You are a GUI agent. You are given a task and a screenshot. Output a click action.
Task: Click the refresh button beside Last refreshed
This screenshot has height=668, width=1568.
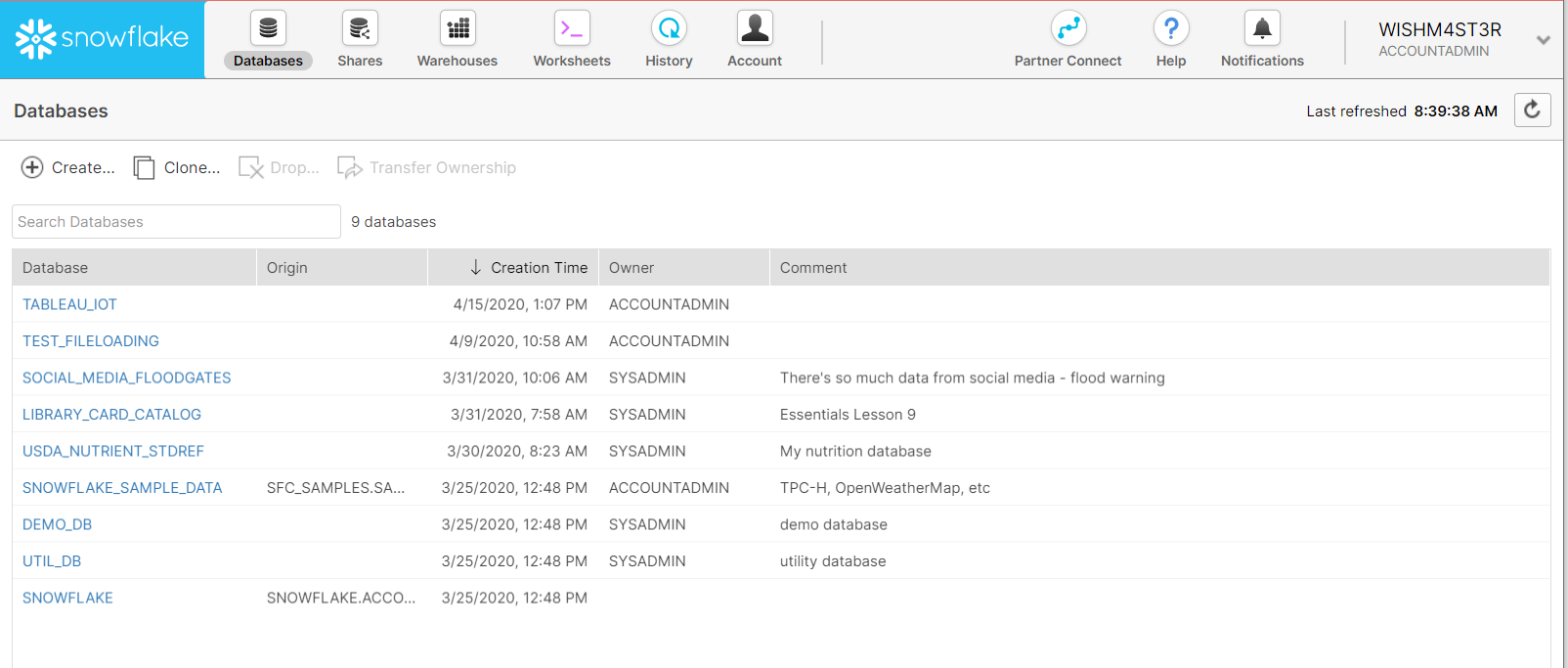(x=1532, y=110)
